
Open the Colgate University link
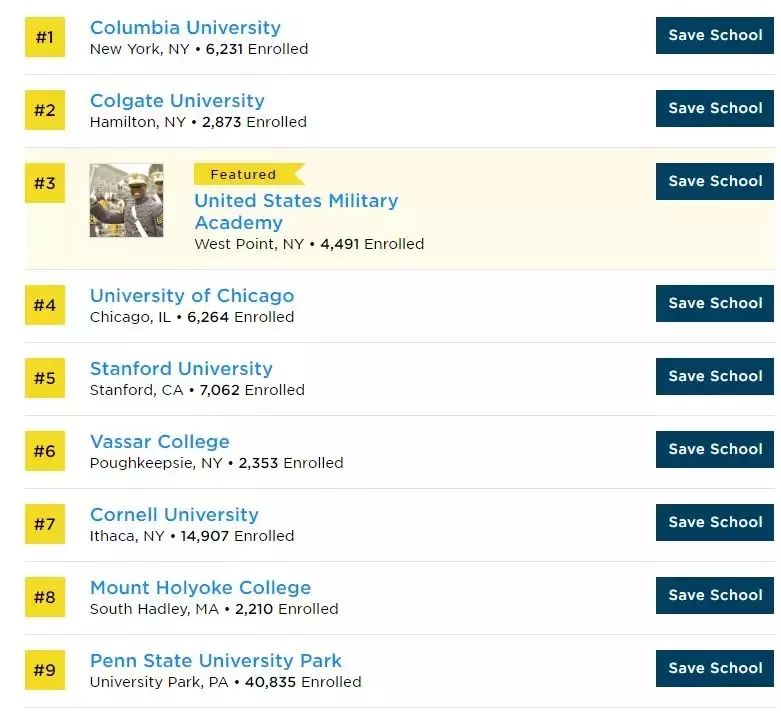[x=177, y=101]
